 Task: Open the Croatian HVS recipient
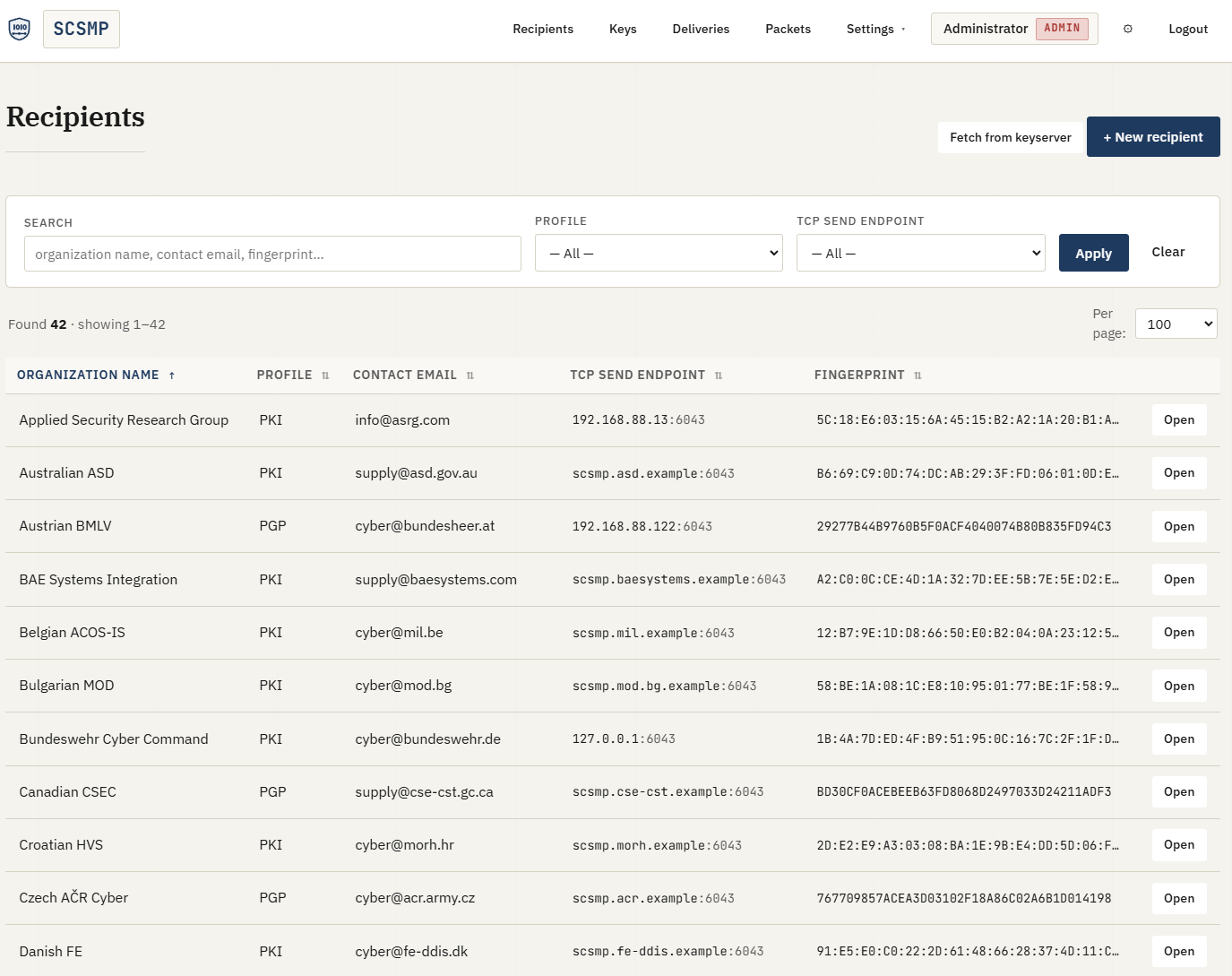coord(1179,844)
